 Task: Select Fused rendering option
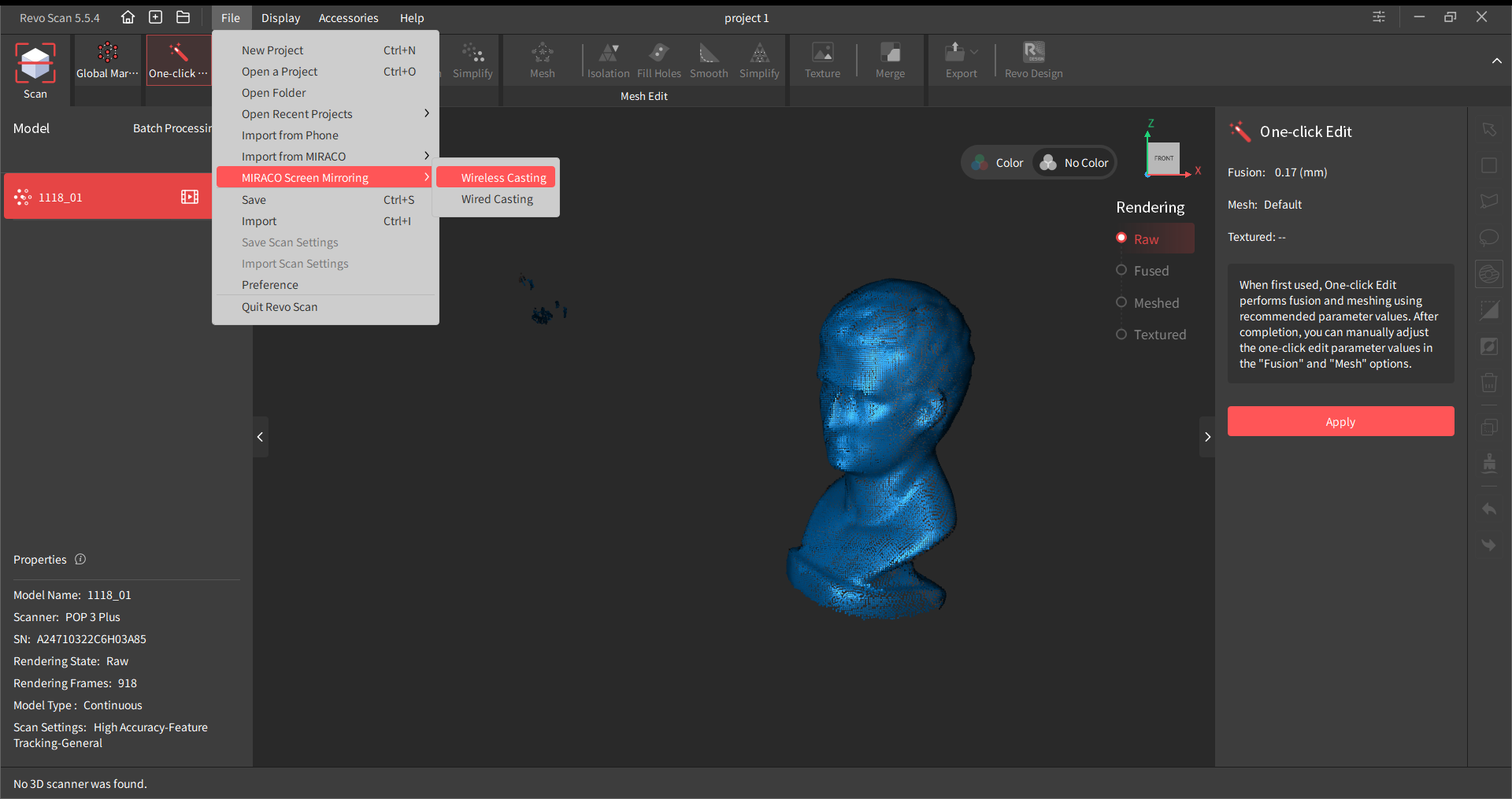click(1143, 271)
